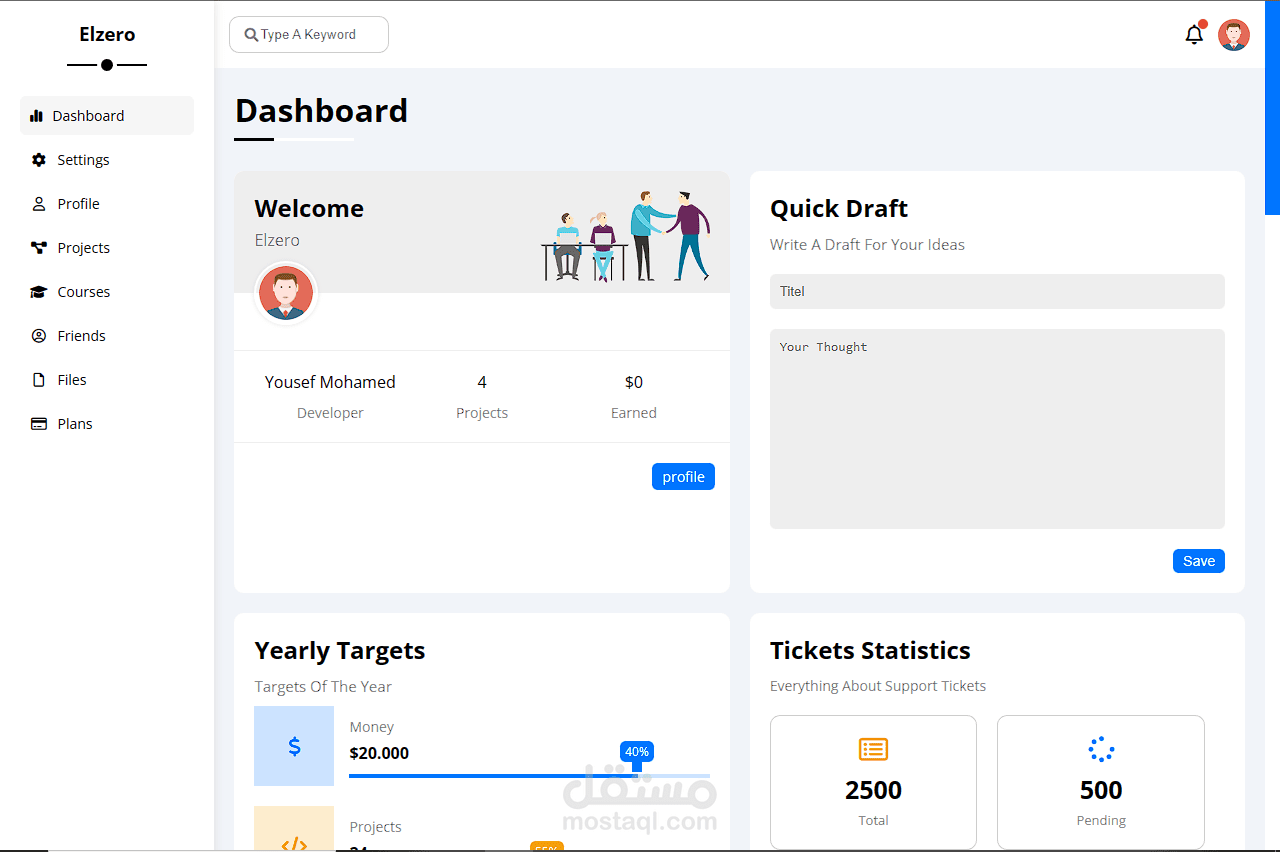Screen dimensions: 1280x852
Task: Click the dollar sign icon beside Money target
Action: (294, 746)
